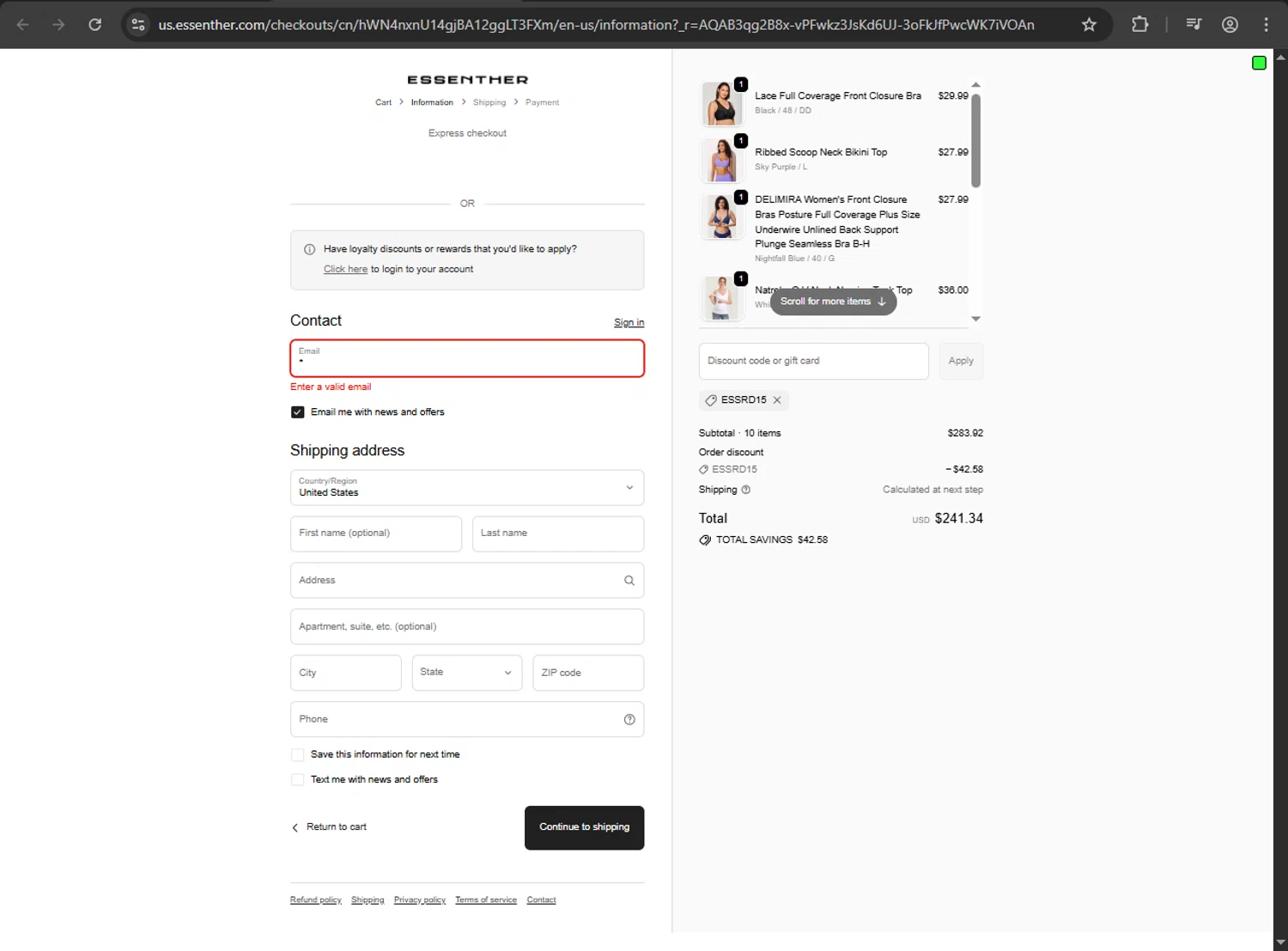Click the browser forward arrow
This screenshot has width=1288, height=951.
[x=58, y=25]
